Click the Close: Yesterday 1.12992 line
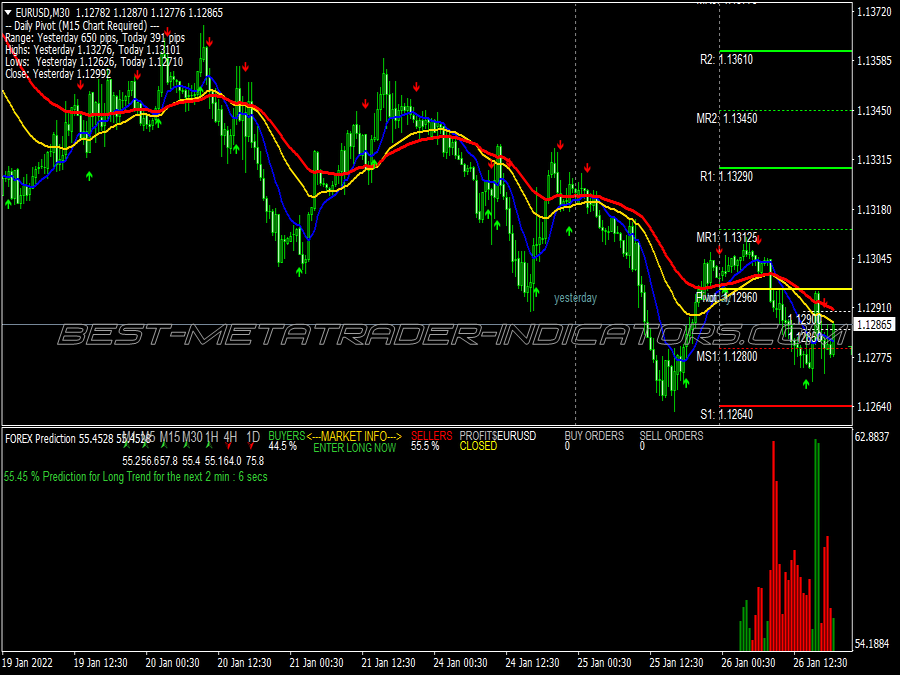The image size is (900, 675). click(x=58, y=74)
